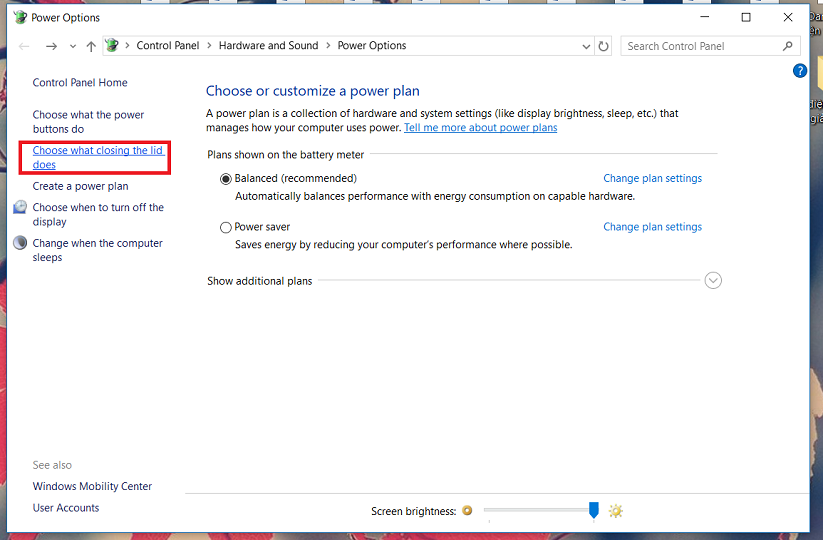Viewport: 823px width, 540px height.
Task: Expand Show additional plans section
Action: click(x=713, y=281)
